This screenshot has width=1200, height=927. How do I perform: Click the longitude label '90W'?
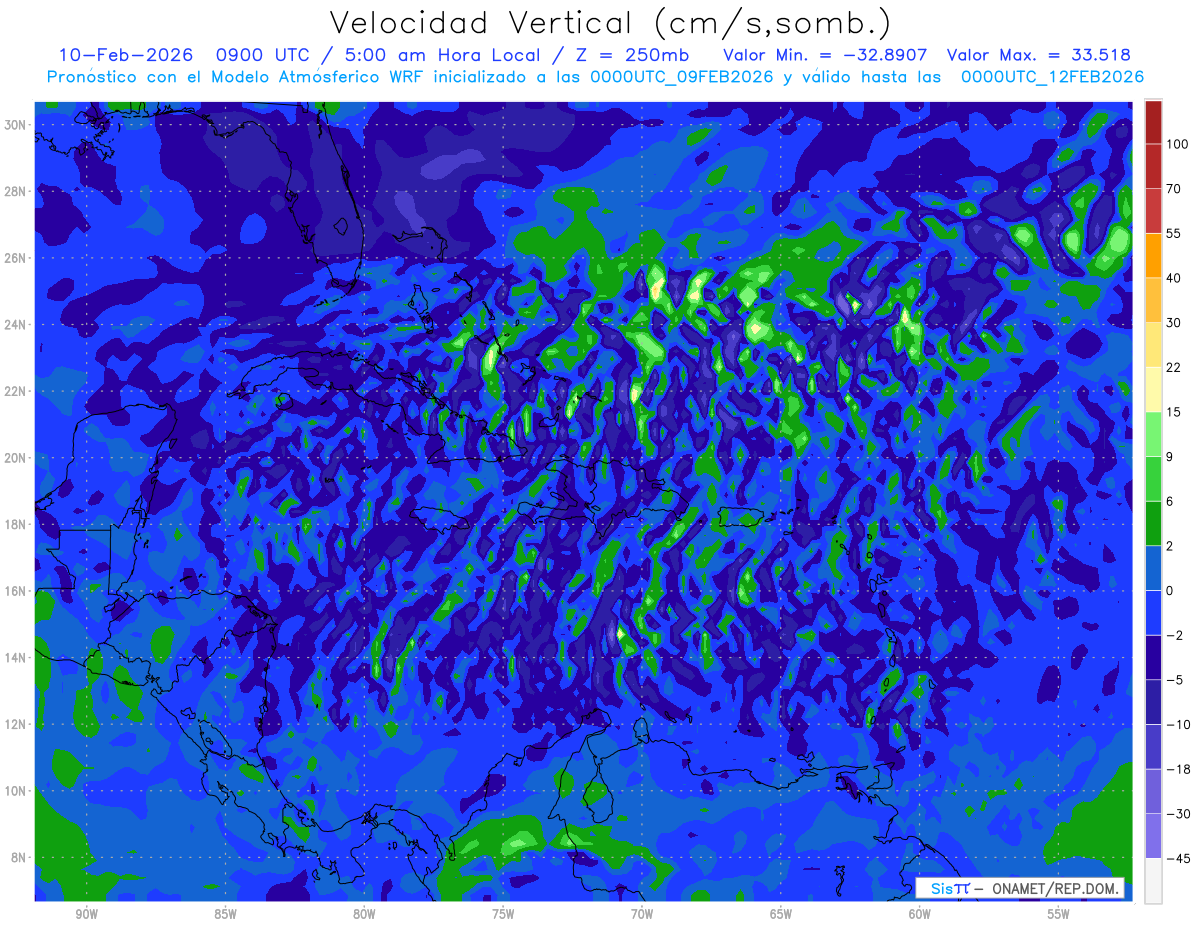click(86, 915)
